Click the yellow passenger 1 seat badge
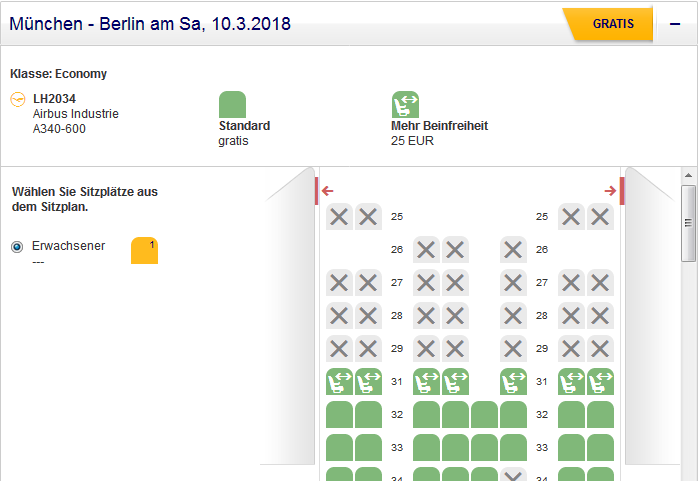698x481 pixels. 144,251
